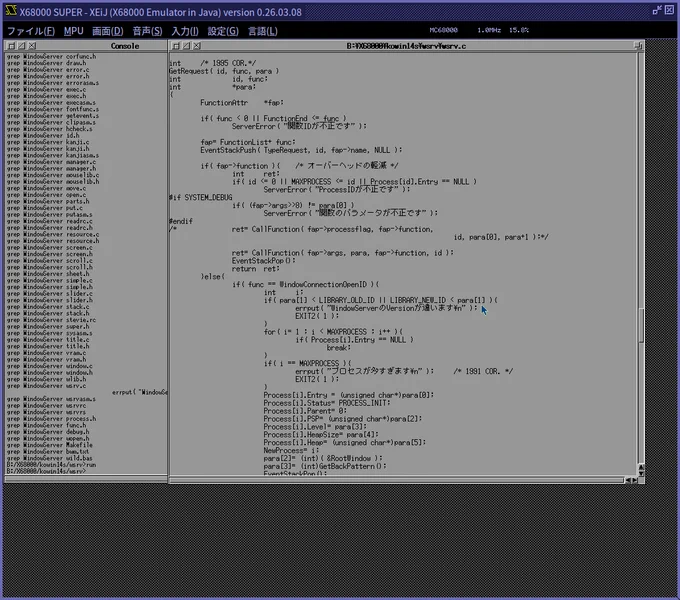Click the top-right corner icon of wsrv.c window
This screenshot has height=600, width=680.
pos(638,46)
